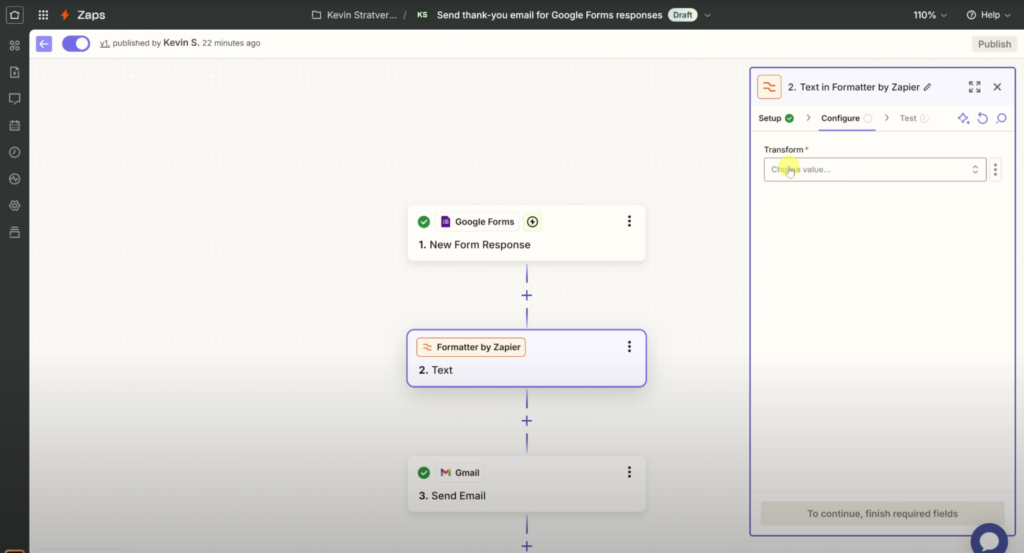Open the Transform value dropdown
1024x553 pixels.
[875, 169]
